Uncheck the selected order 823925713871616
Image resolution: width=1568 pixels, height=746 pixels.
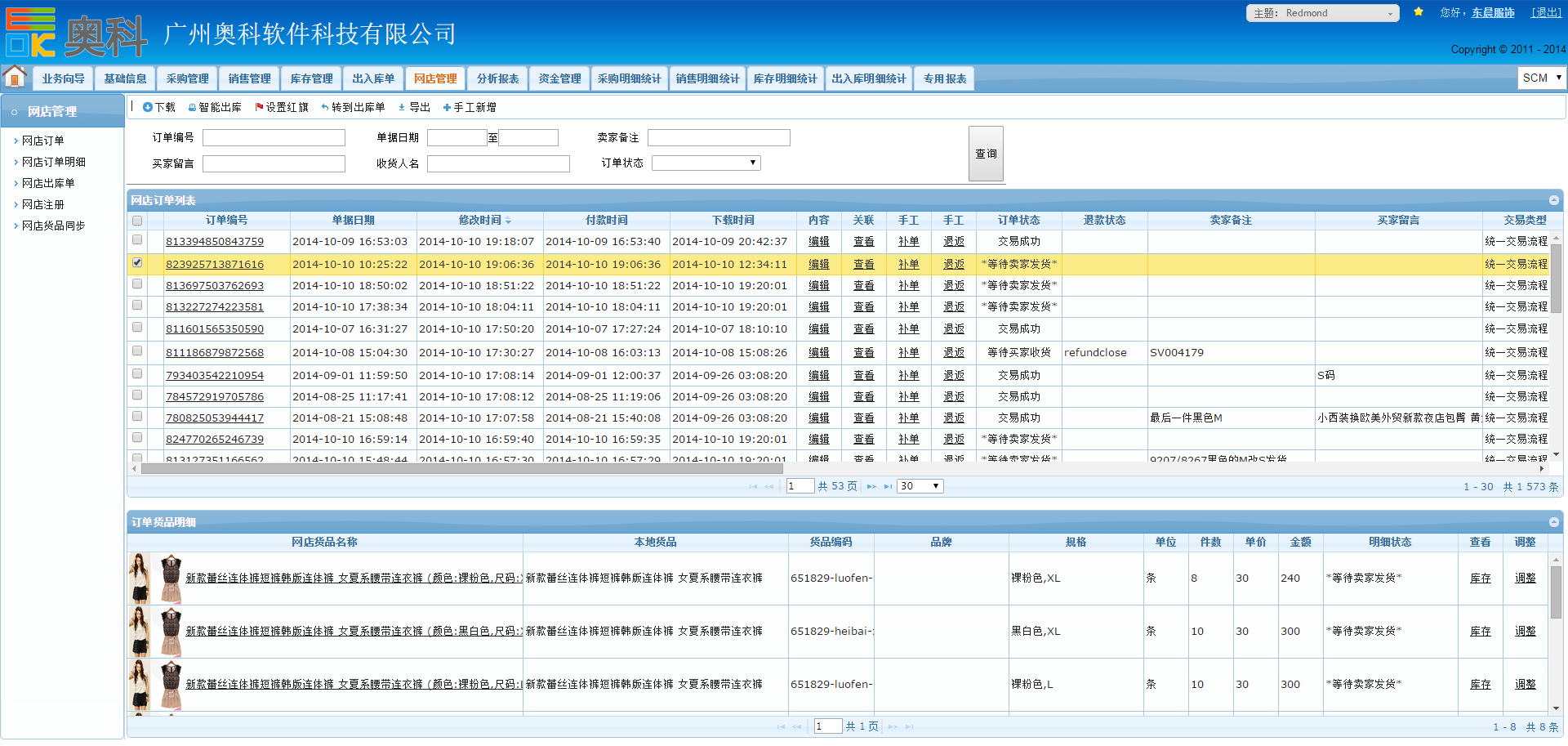point(137,263)
